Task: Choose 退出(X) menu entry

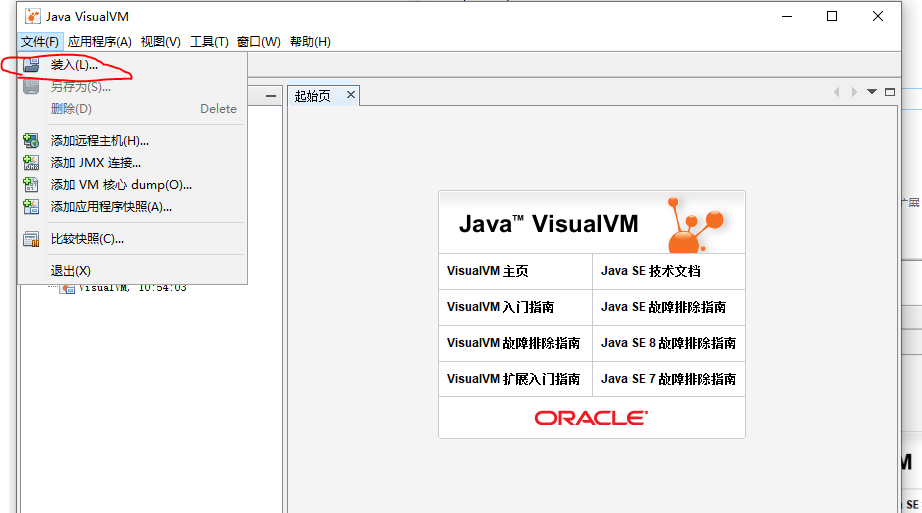Action: (132, 271)
